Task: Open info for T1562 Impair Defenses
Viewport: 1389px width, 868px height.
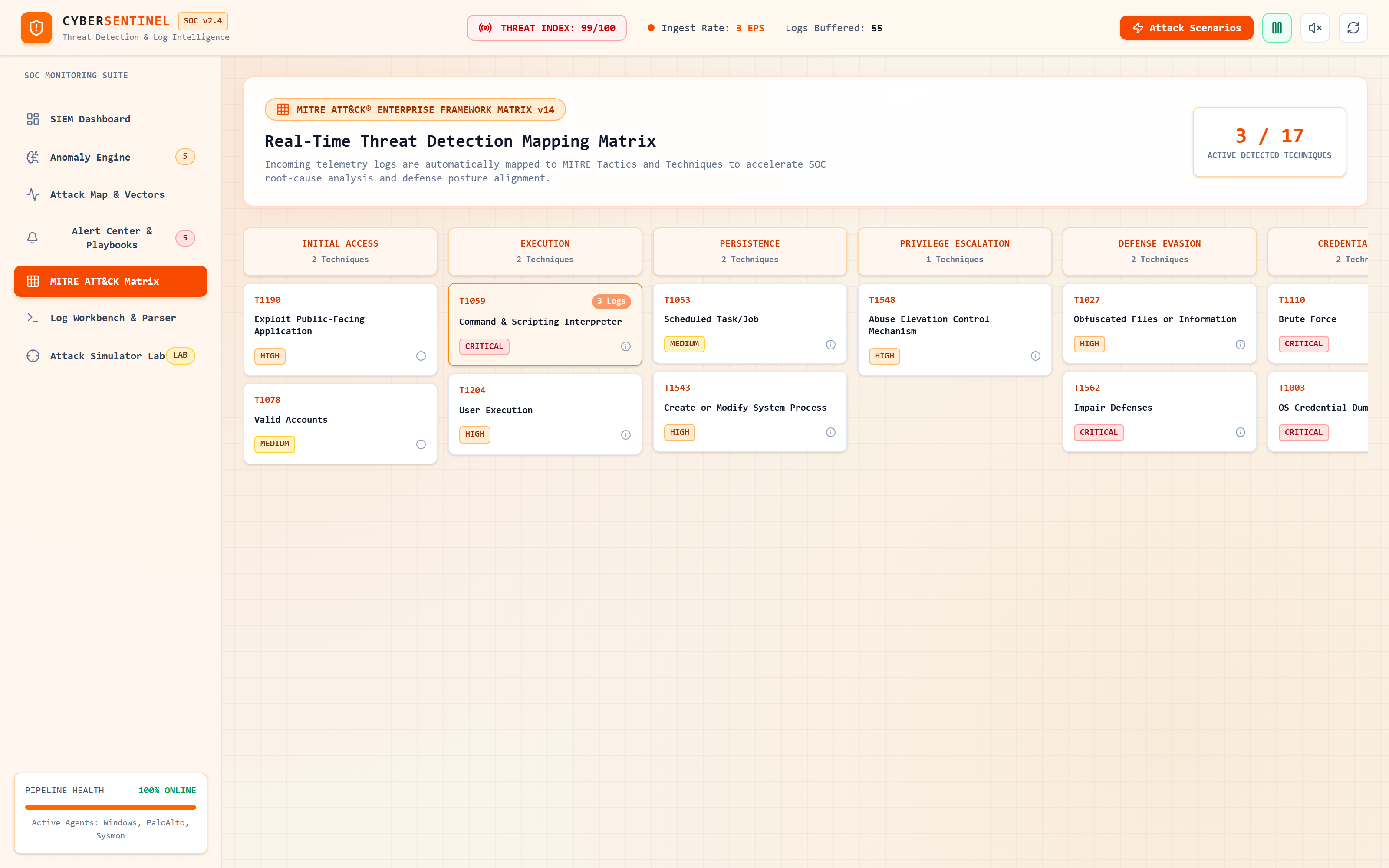Action: 1241,432
